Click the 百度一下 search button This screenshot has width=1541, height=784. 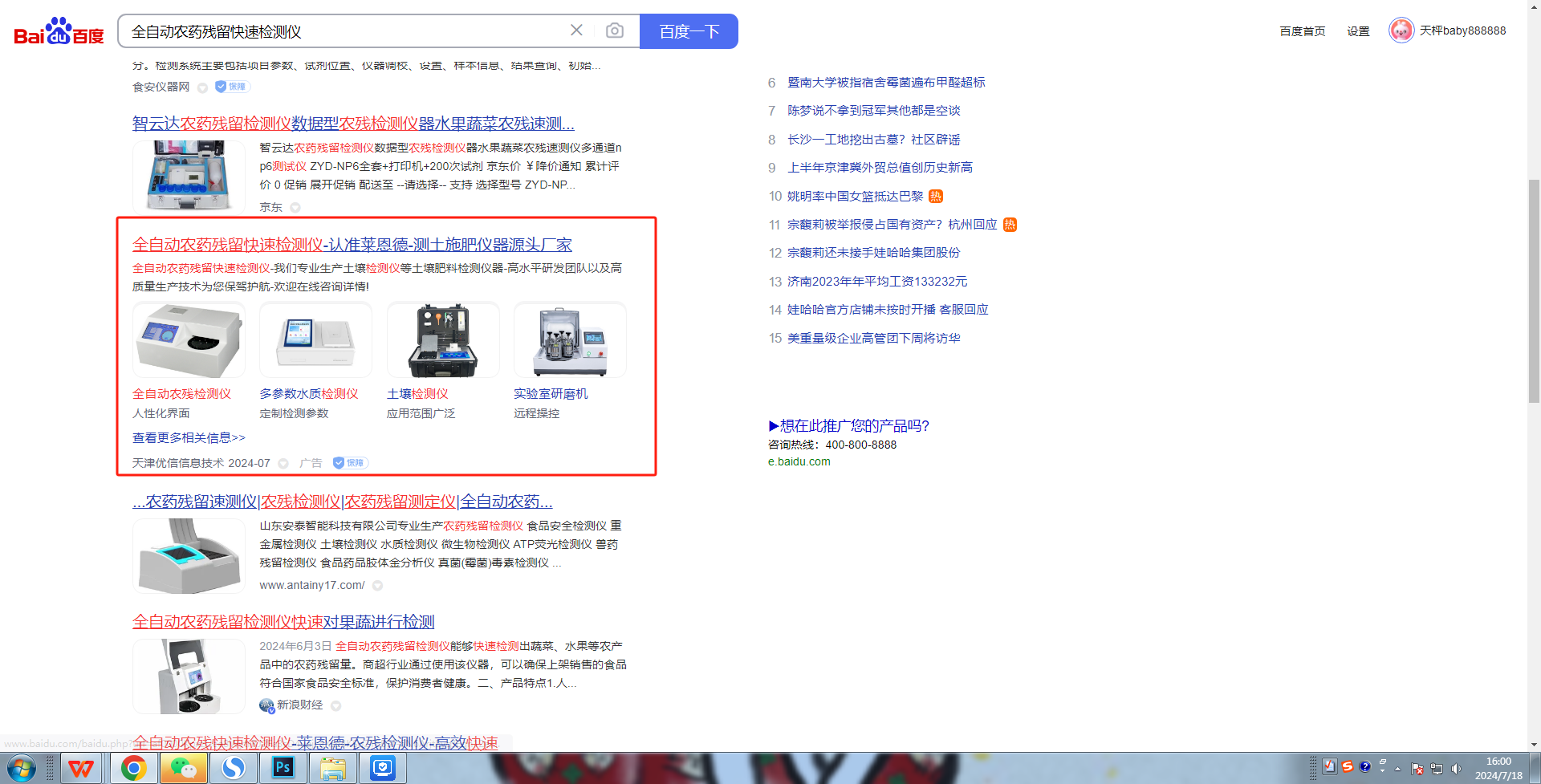point(689,31)
